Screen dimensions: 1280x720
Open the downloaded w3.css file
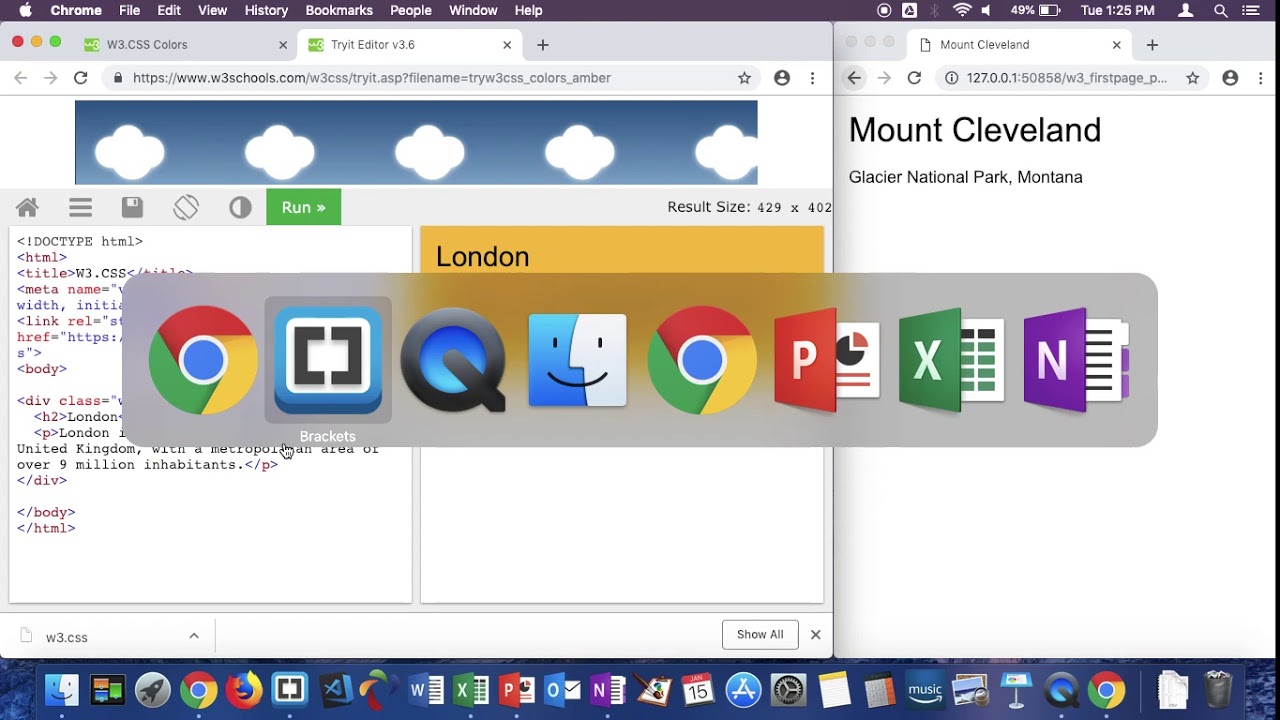pyautogui.click(x=66, y=637)
